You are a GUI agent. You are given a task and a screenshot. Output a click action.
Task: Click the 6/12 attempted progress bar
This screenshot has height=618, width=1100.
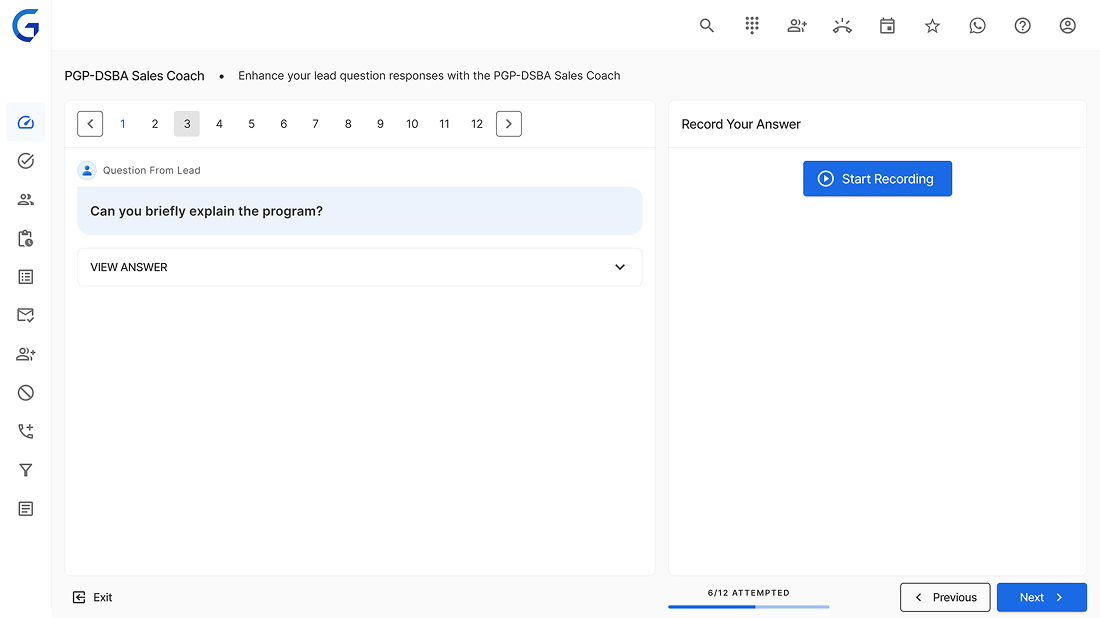[748, 606]
